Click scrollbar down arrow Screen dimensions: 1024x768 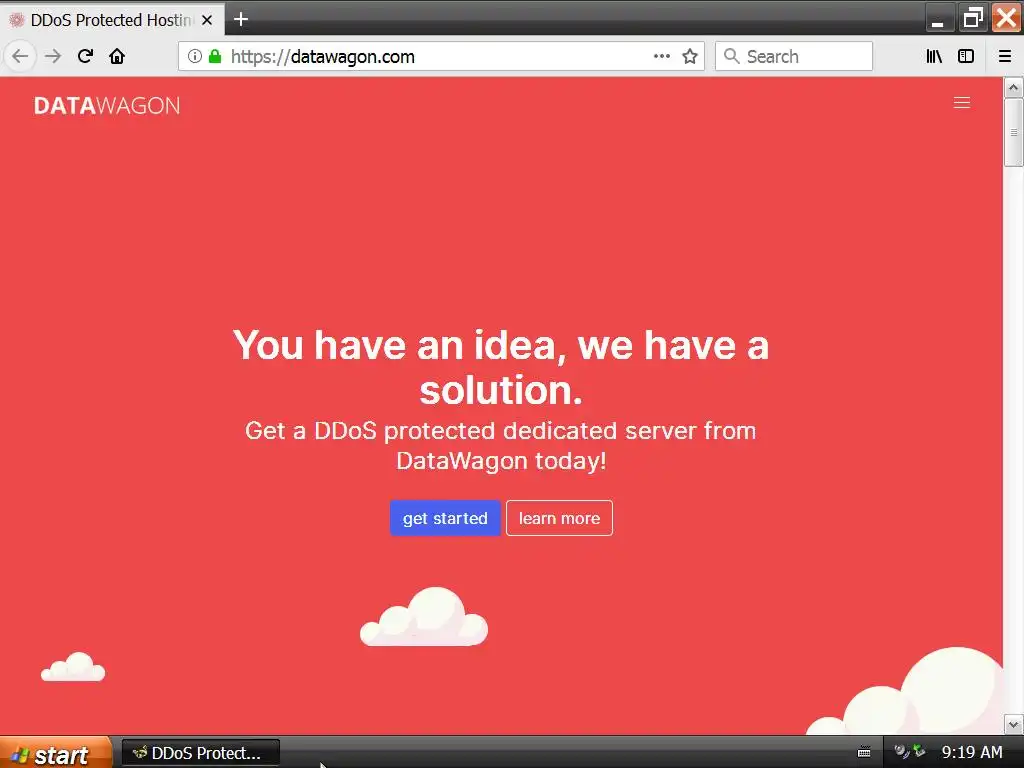[x=1014, y=724]
